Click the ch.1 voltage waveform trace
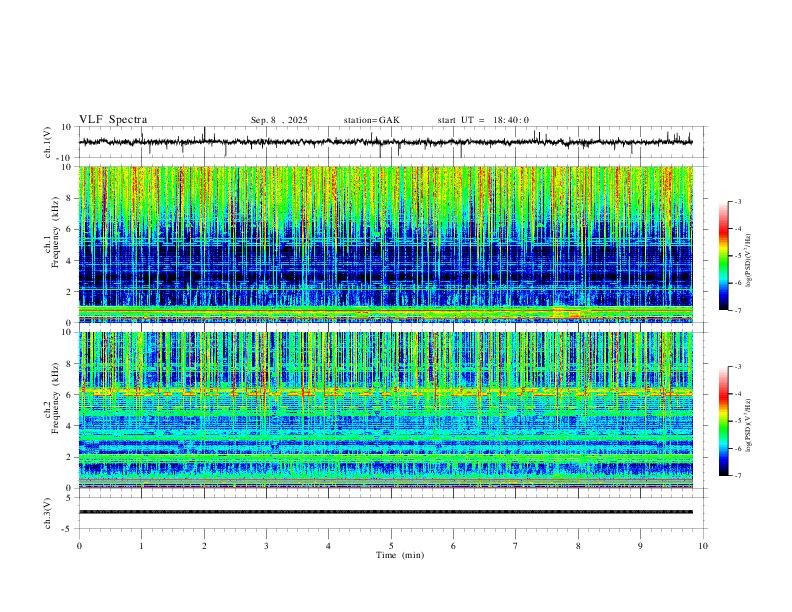This screenshot has width=792, height=612. tap(385, 142)
